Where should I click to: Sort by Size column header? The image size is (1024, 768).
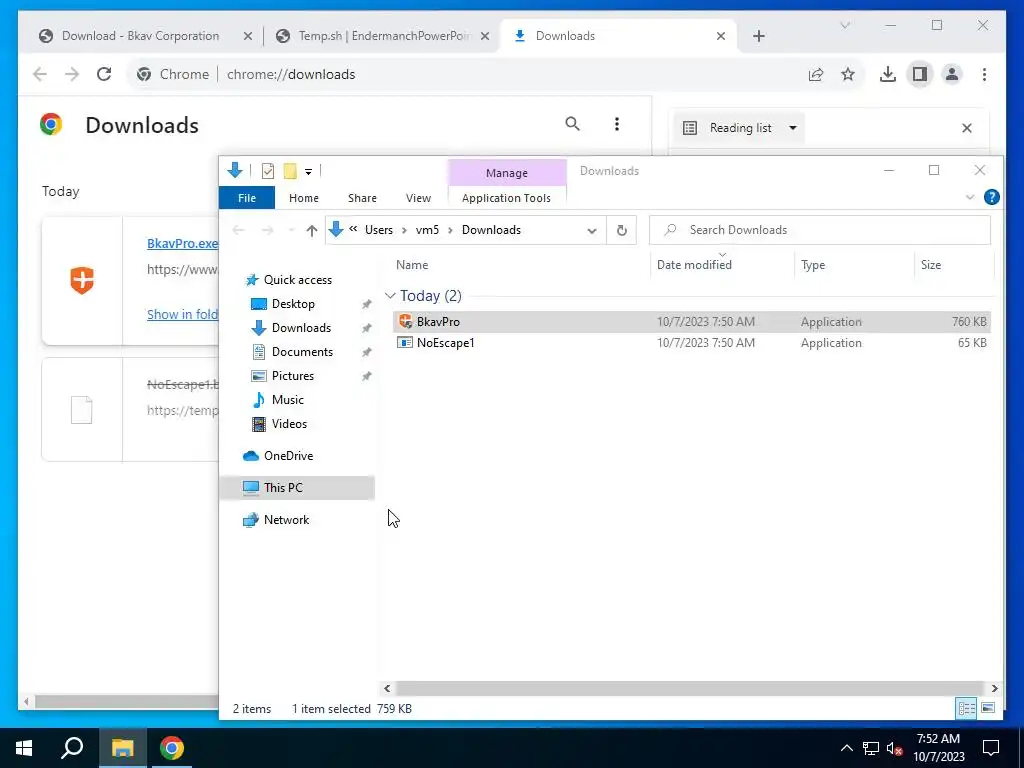click(x=931, y=264)
